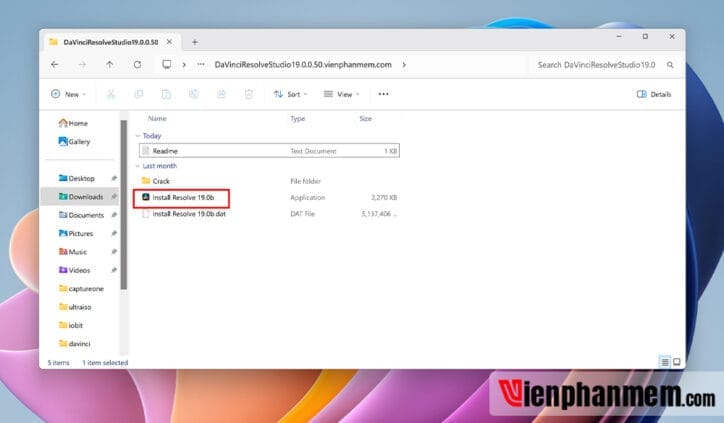Open the New item dropdown

pyautogui.click(x=68, y=94)
